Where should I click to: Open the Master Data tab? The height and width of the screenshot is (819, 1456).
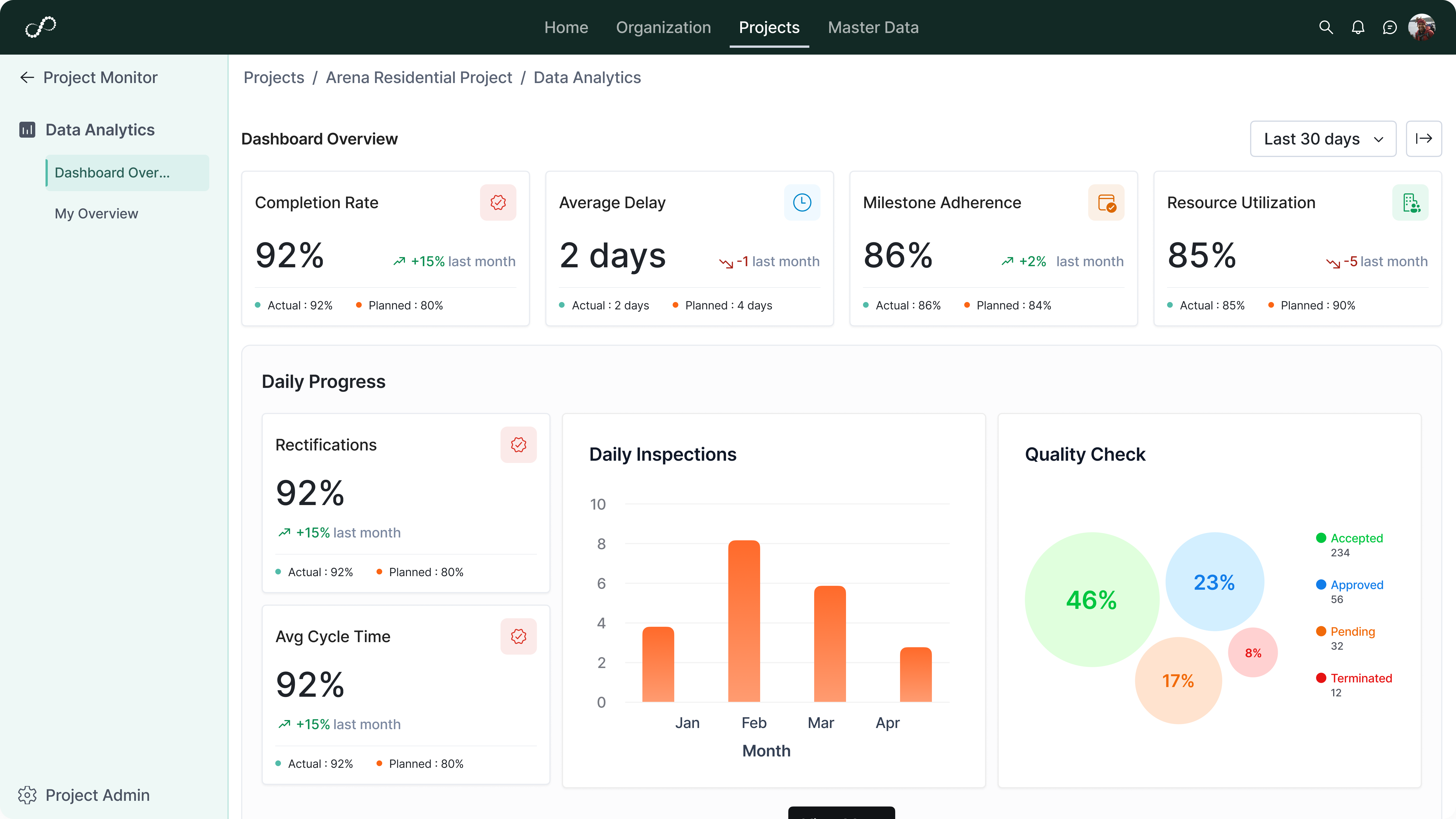click(873, 27)
